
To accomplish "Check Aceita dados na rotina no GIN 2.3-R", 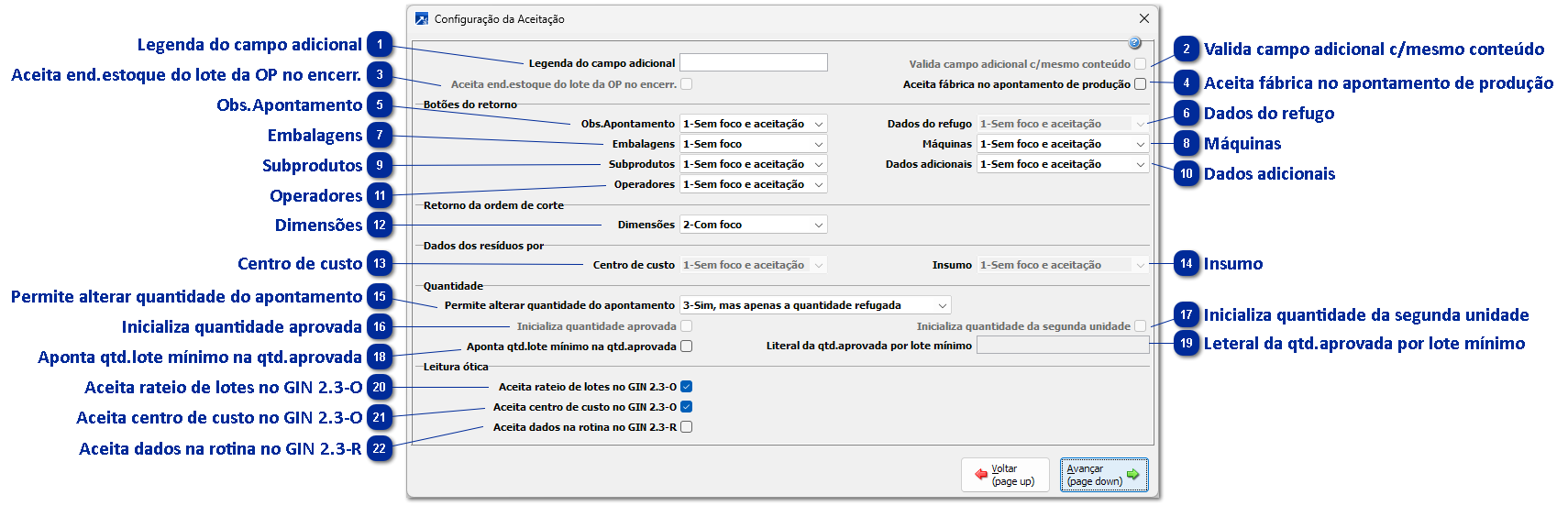I will point(686,427).
